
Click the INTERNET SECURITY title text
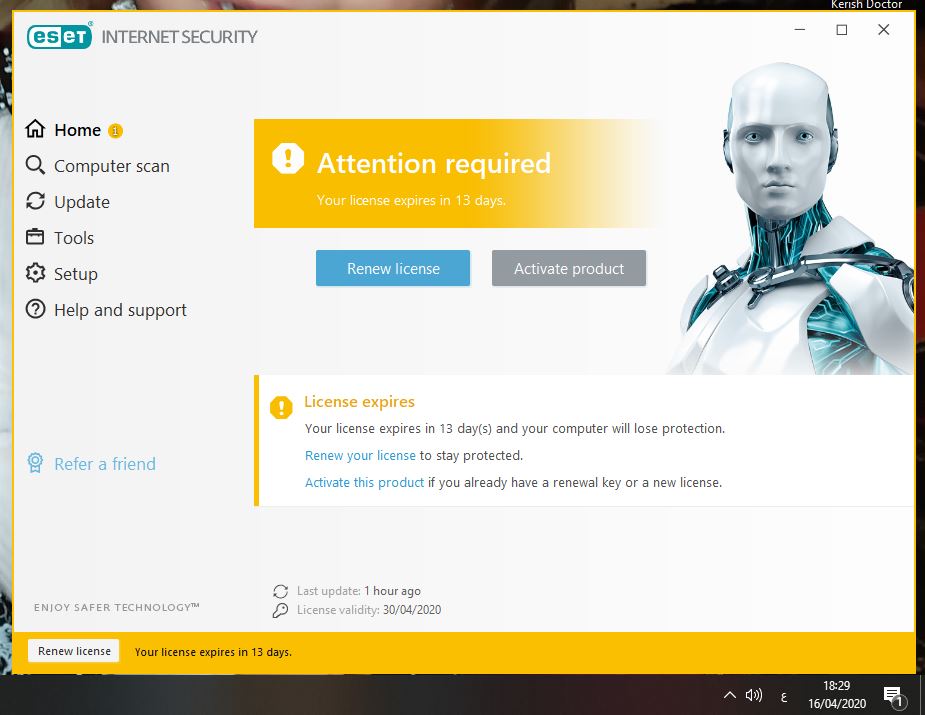(x=179, y=37)
